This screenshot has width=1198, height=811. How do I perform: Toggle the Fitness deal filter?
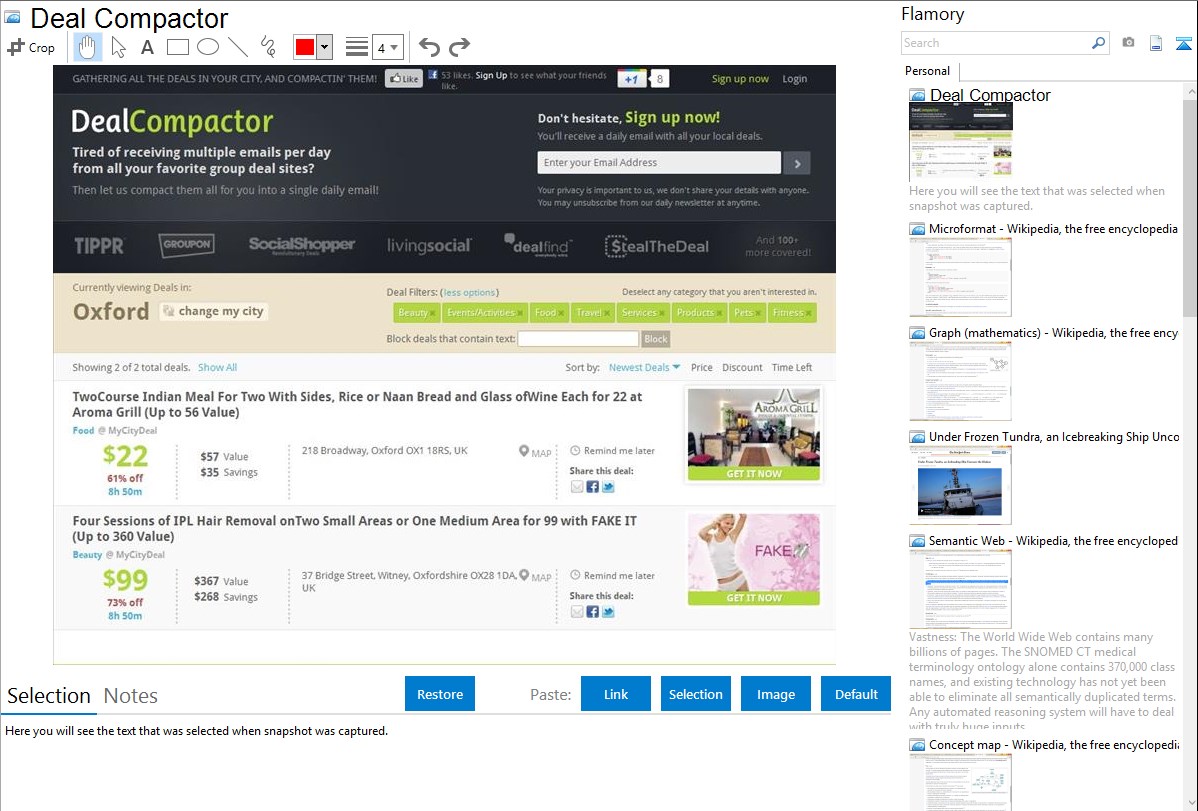tap(792, 313)
